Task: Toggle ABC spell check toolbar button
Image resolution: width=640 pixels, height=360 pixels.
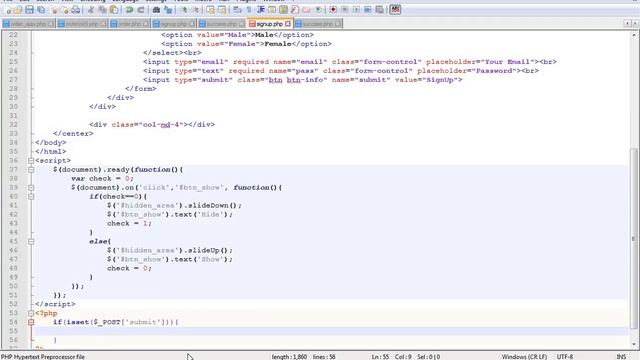Action: [x=395, y=10]
